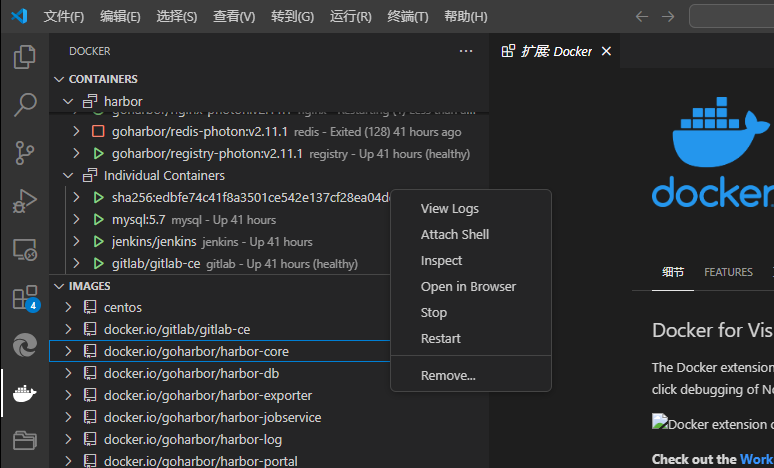This screenshot has width=774, height=468.
Task: Expand the registry-photon container row
Action: click(x=76, y=154)
